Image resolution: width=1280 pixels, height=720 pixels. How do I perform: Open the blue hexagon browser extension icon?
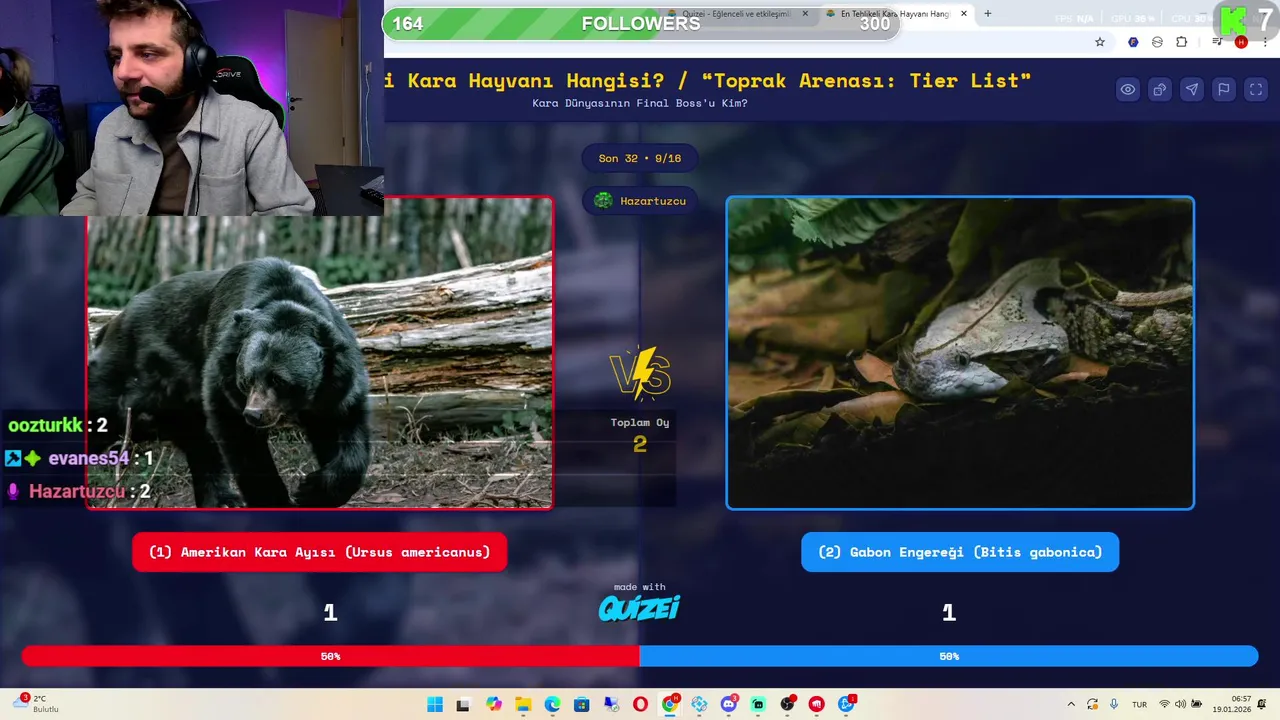1133,42
